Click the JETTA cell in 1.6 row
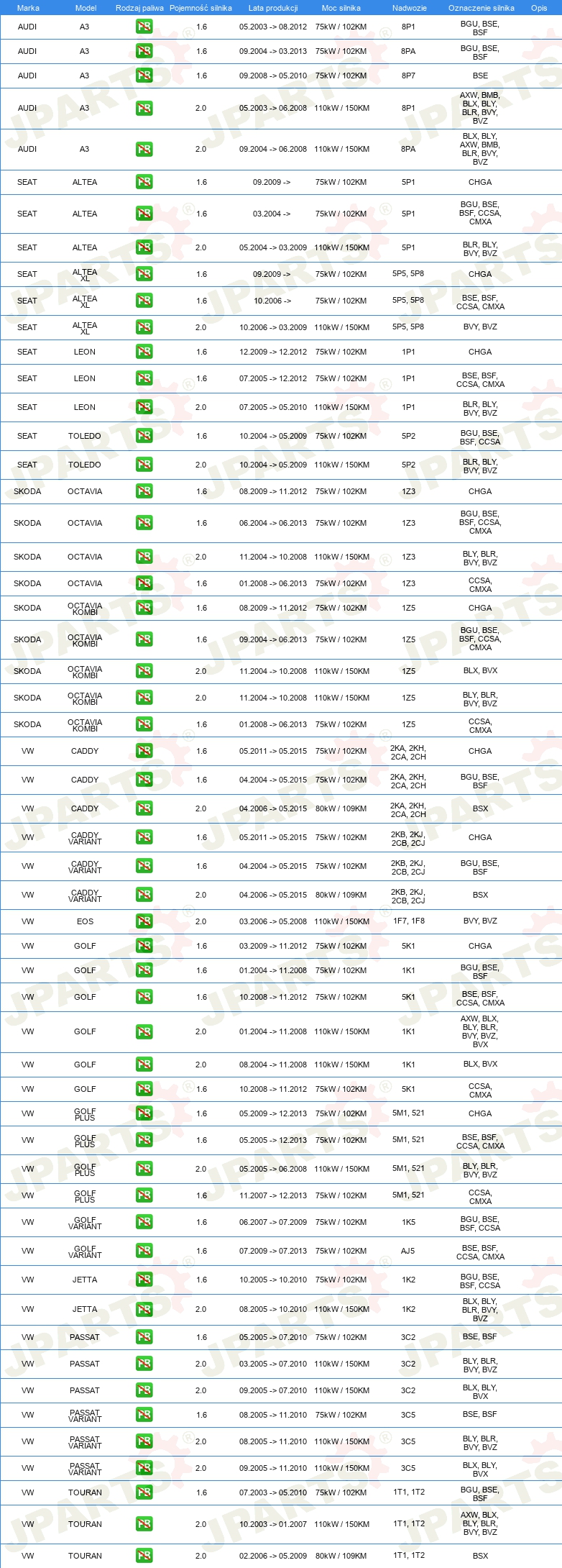Screen dimensions: 562x1568 tap(85, 1280)
